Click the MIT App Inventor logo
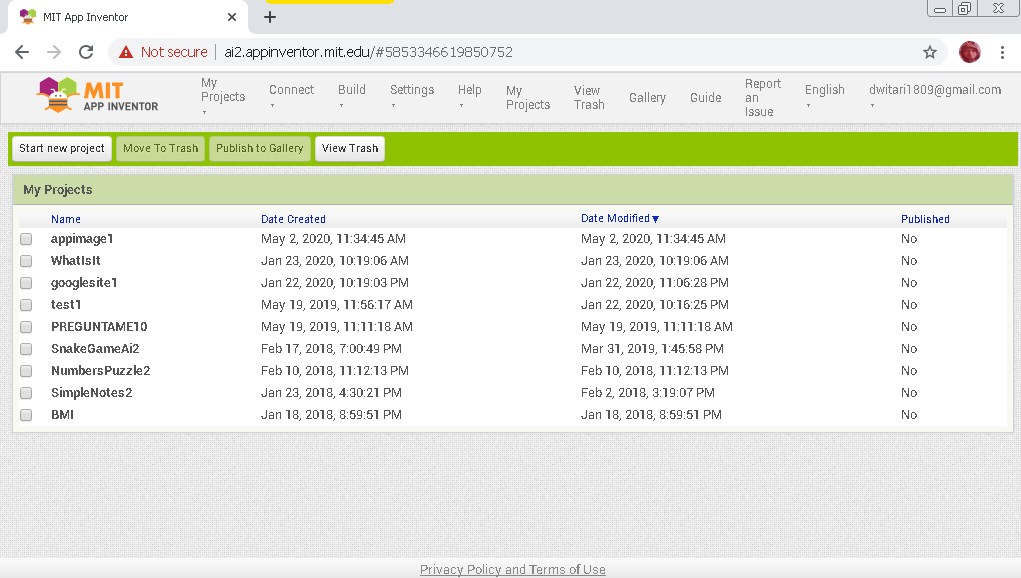The image size is (1021, 578). point(98,95)
